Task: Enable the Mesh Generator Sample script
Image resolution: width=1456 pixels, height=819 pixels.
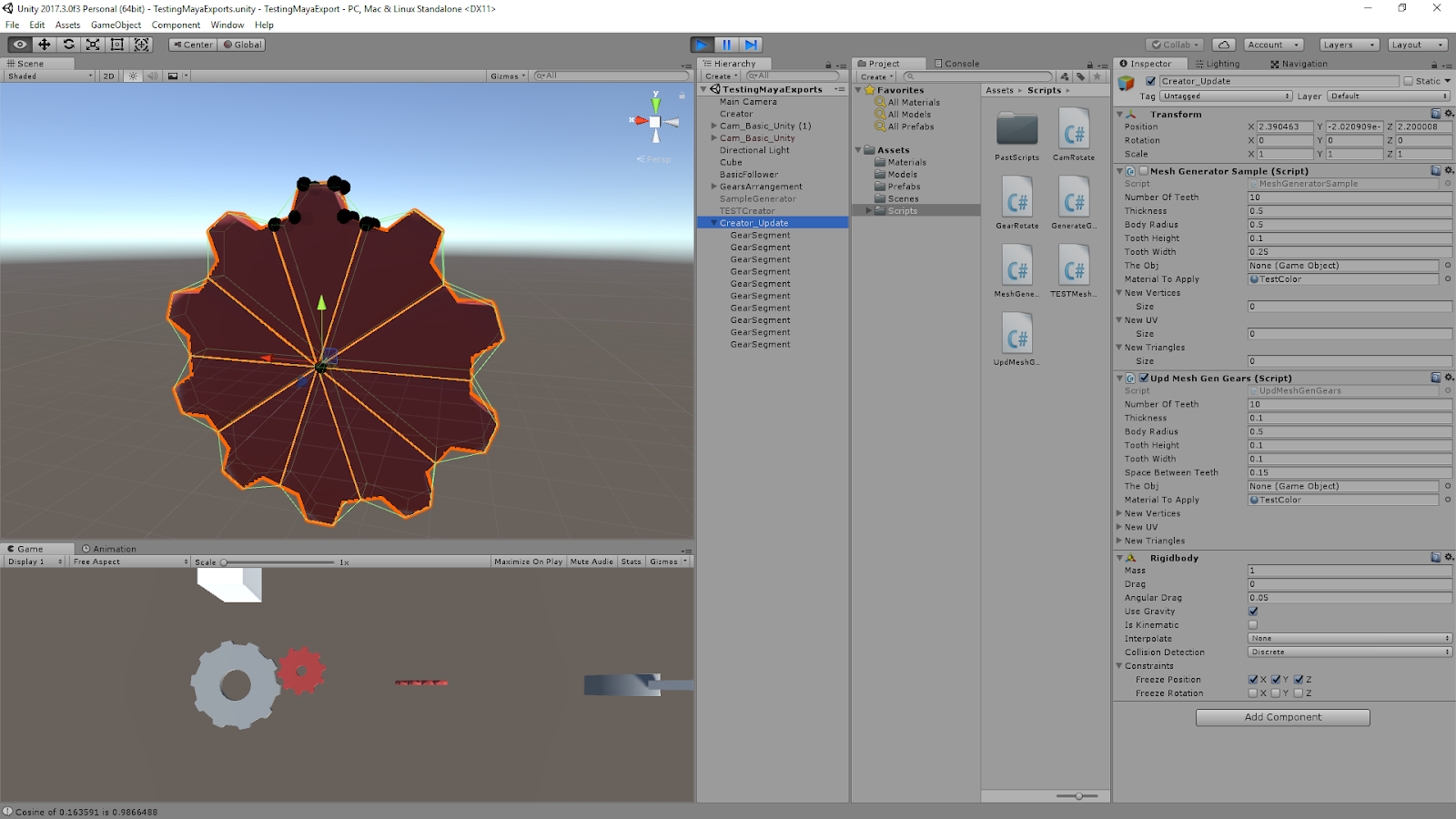Action: point(1144,171)
